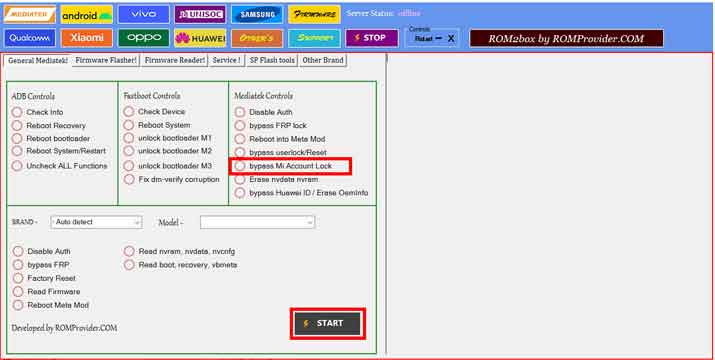Click the cyan brand button with green text

click(314, 38)
